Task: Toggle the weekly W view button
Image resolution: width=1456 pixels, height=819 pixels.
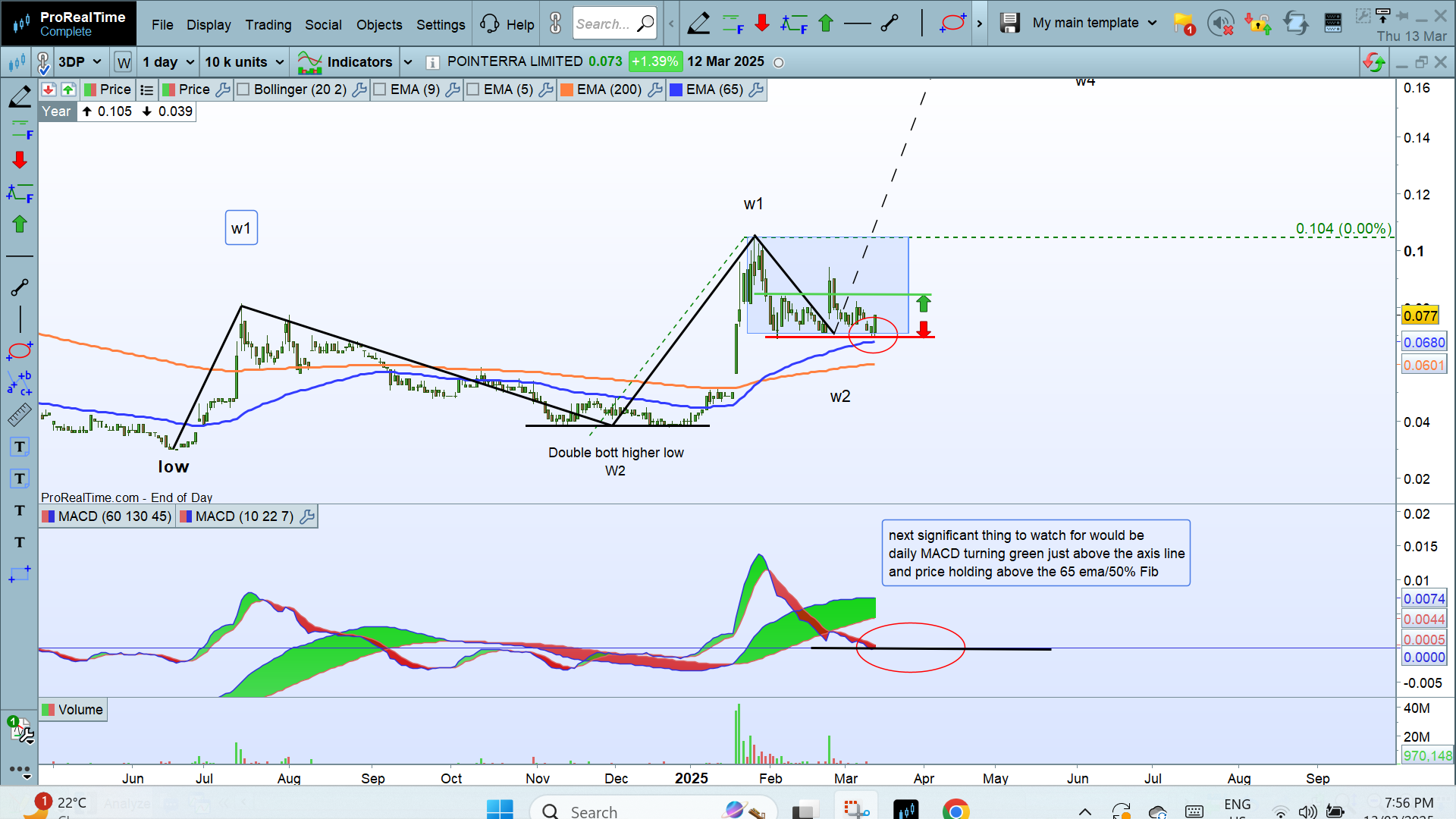Action: (x=124, y=62)
